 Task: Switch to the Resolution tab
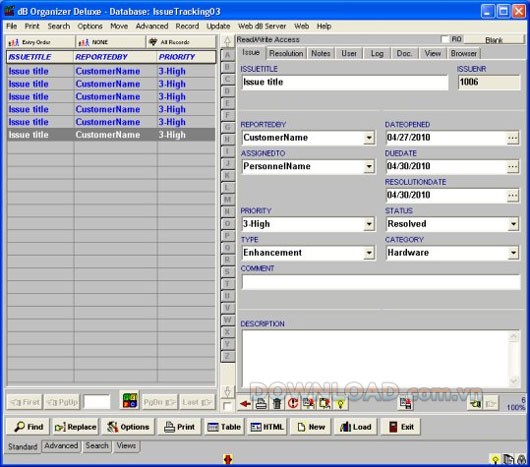pyautogui.click(x=286, y=53)
